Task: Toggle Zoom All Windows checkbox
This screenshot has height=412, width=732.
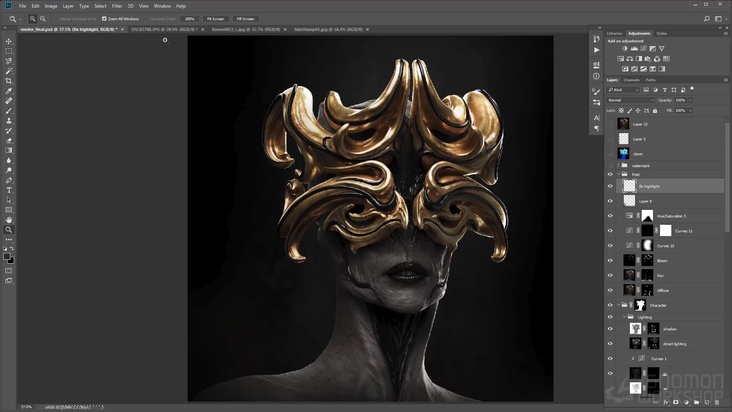Action: 104,19
